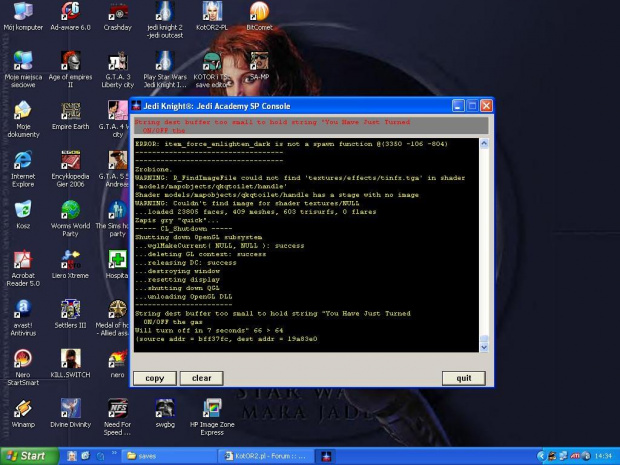Viewport: 620px width, 465px height.
Task: Select Worms World Party shortcut
Action: tap(70, 219)
